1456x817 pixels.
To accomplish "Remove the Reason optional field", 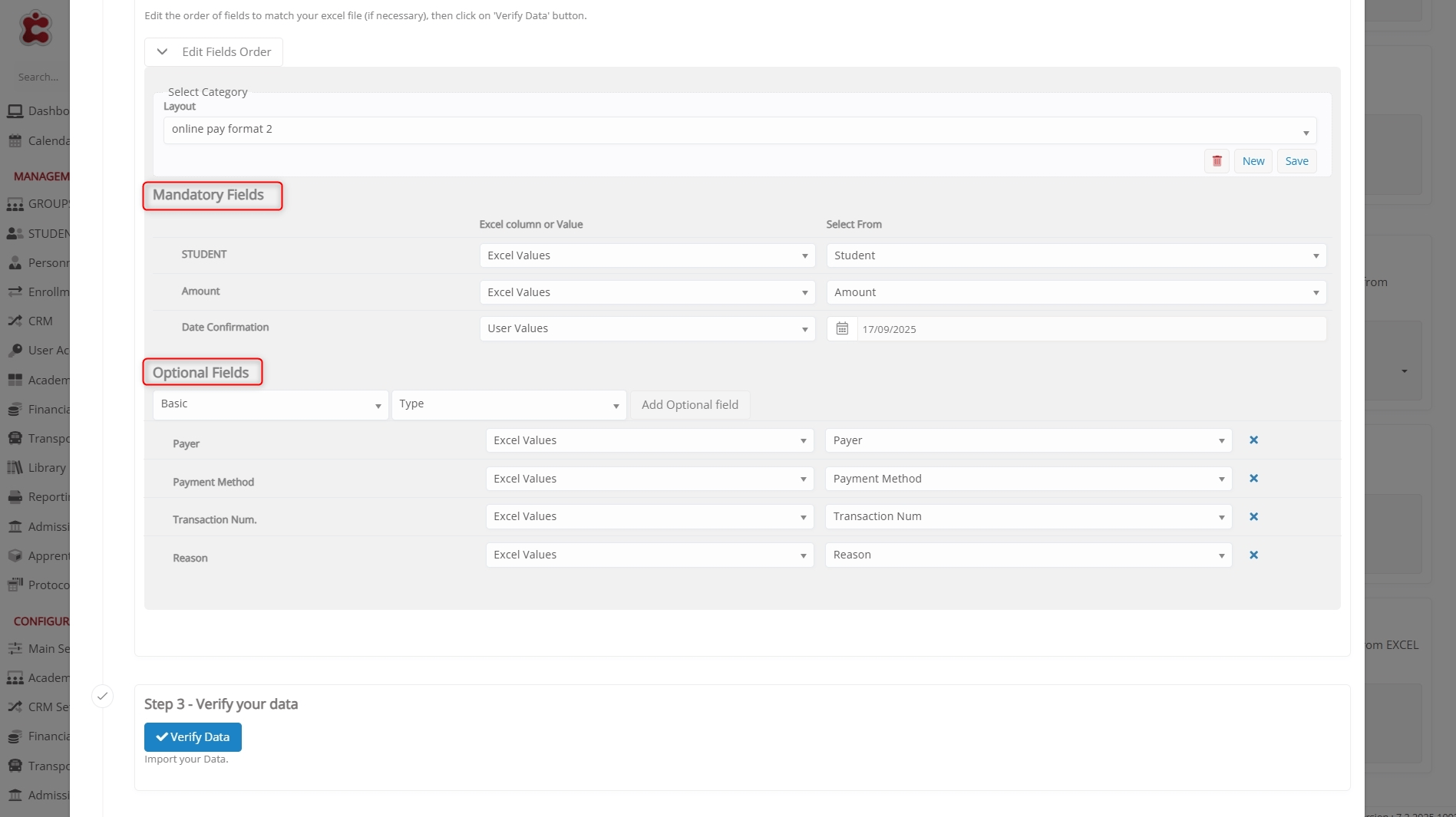I will pos(1253,555).
